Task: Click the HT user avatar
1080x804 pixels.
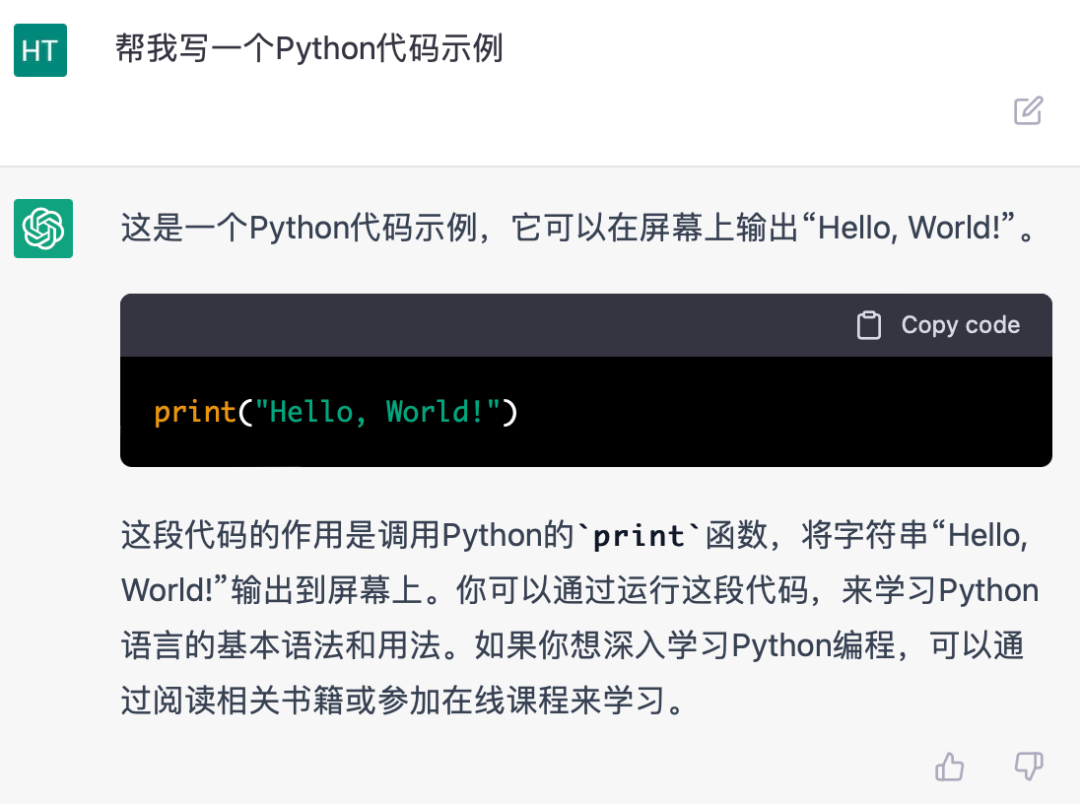Action: (40, 51)
